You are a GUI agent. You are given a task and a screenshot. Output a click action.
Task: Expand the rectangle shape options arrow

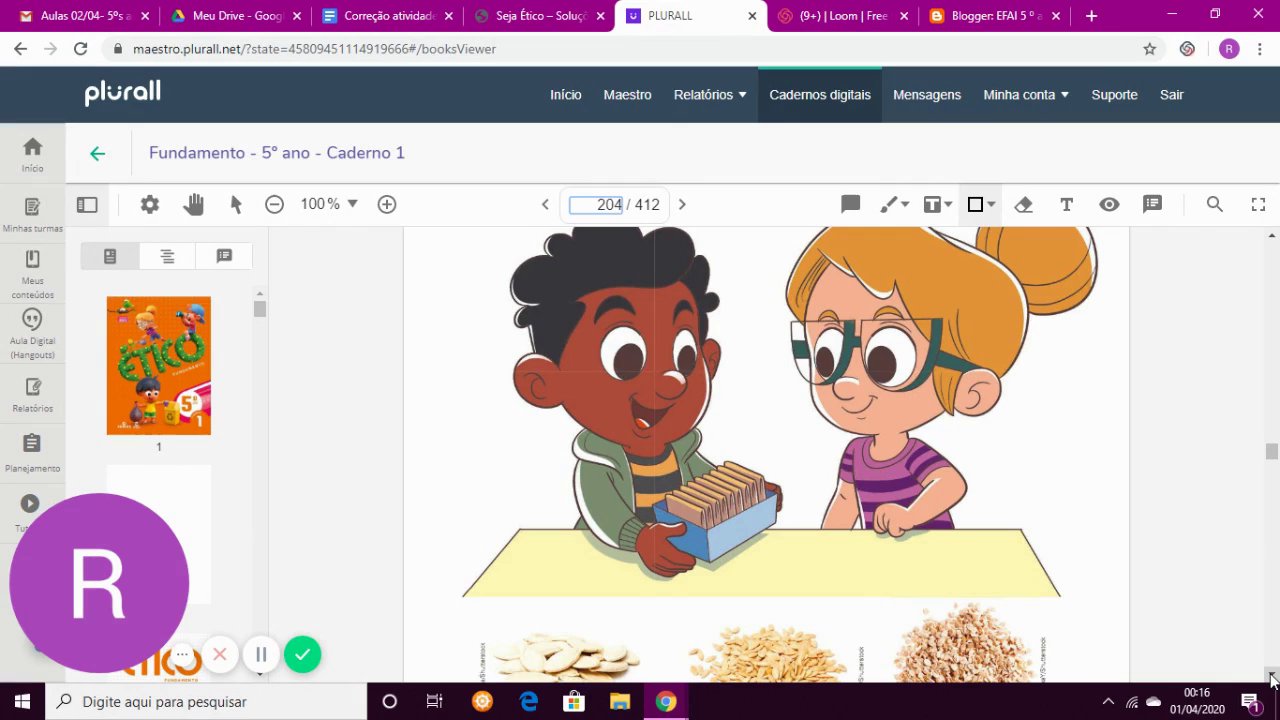click(991, 204)
